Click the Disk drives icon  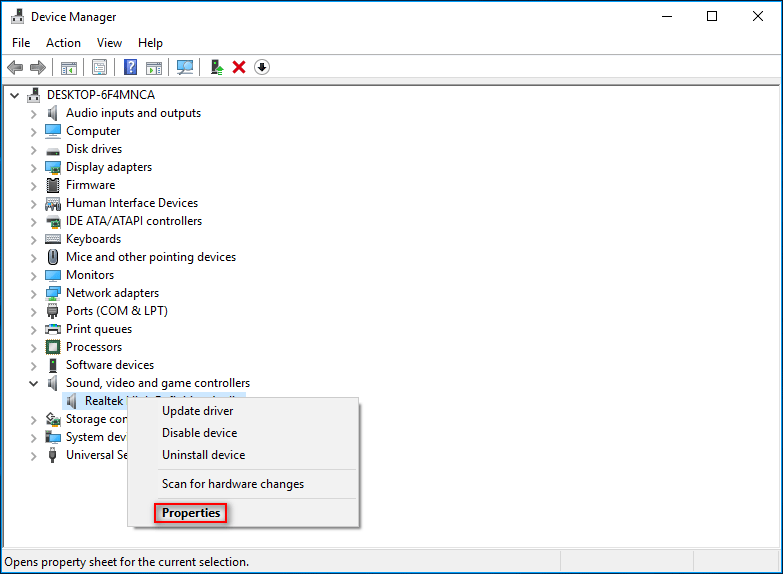pyautogui.click(x=53, y=150)
